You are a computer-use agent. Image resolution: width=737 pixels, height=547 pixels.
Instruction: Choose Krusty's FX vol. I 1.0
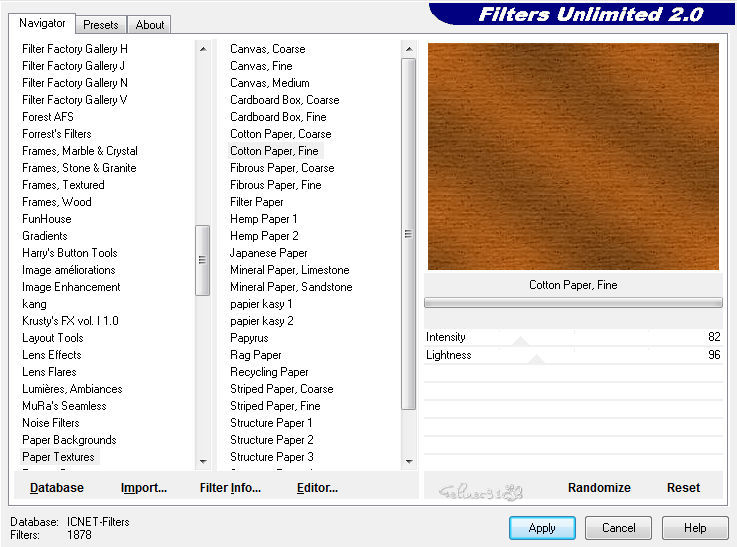[x=71, y=321]
